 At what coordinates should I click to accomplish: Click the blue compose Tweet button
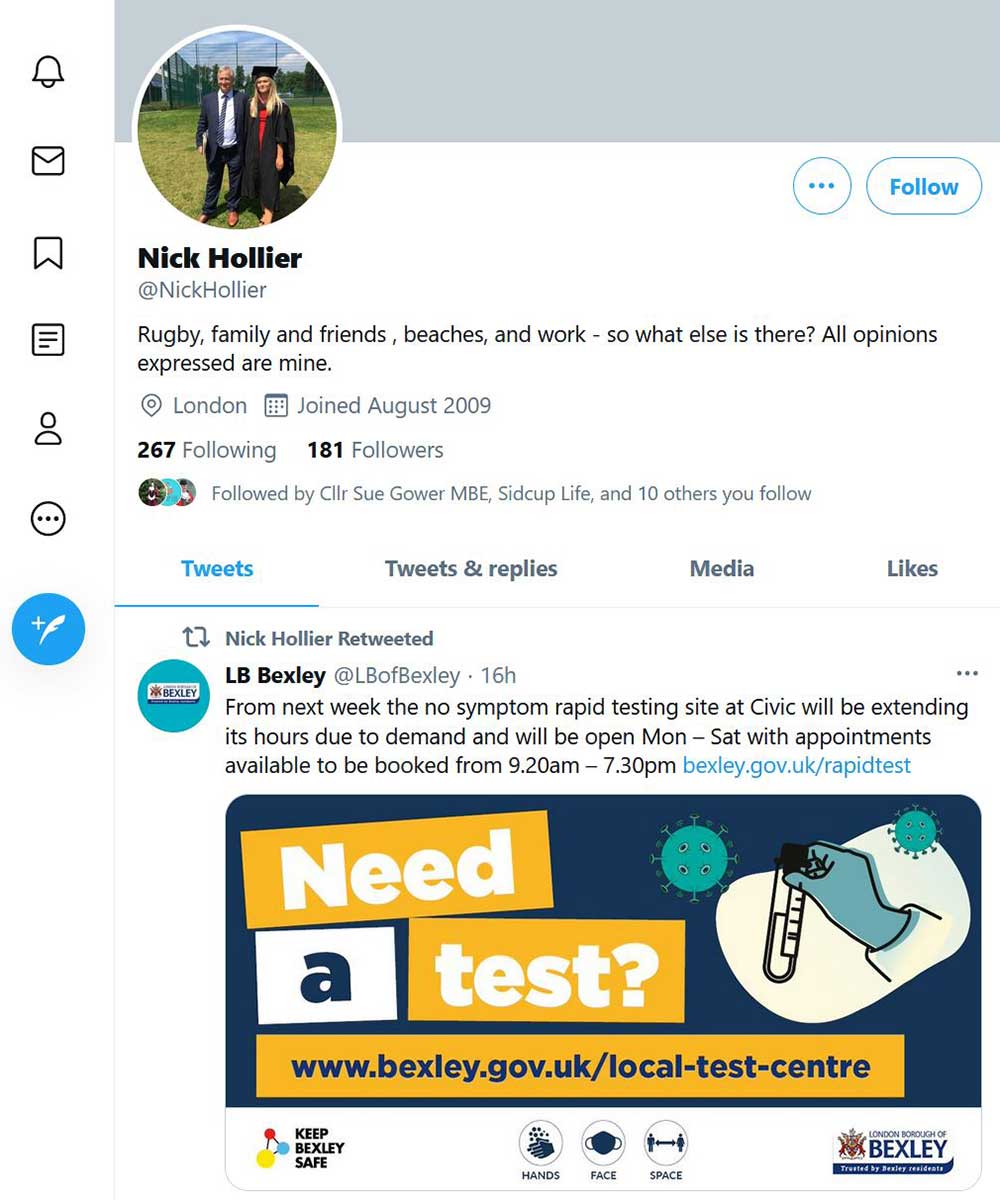pos(48,628)
